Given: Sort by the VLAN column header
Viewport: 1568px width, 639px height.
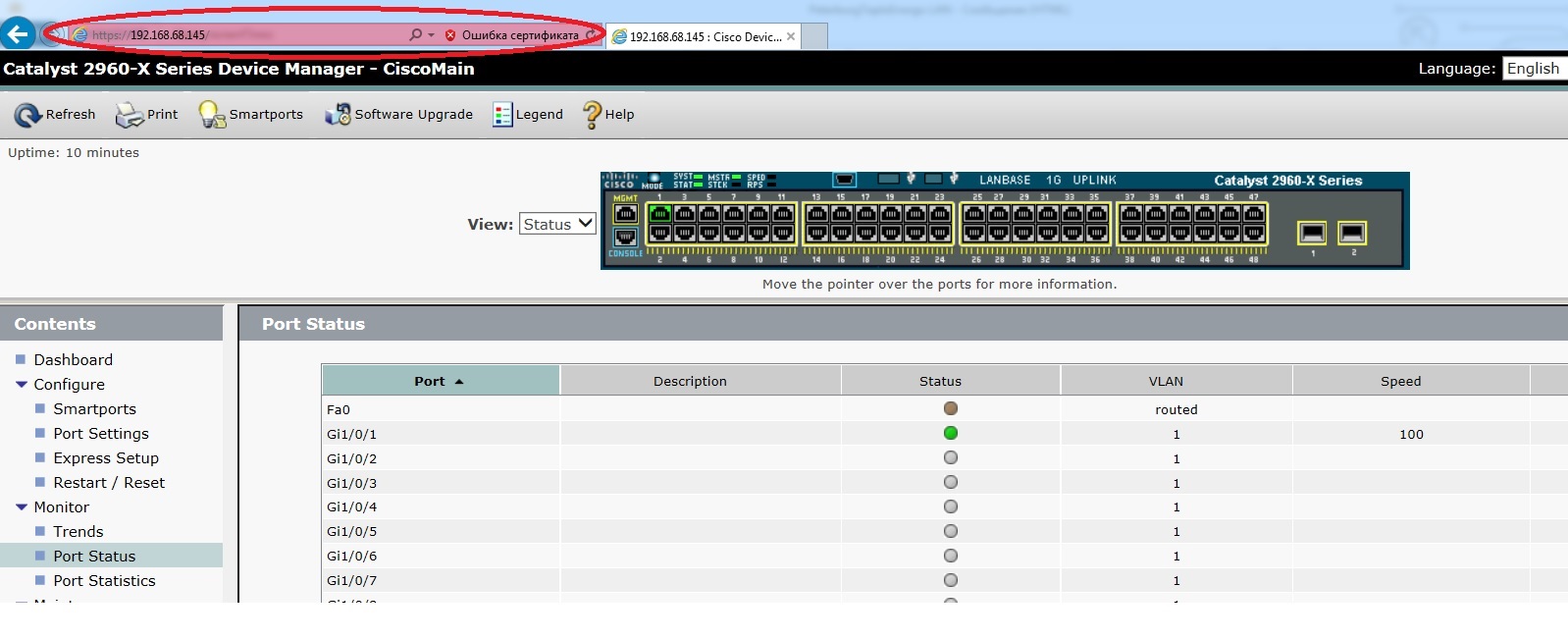Looking at the screenshot, I should pos(1176,381).
